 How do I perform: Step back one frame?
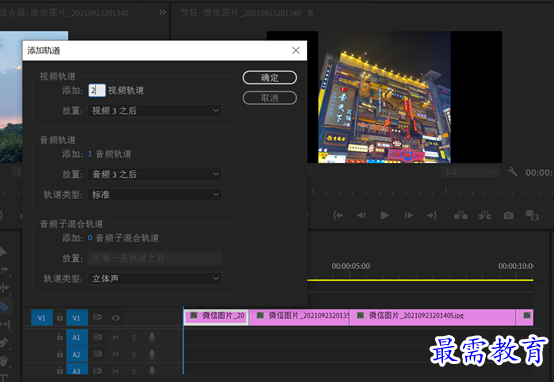click(361, 215)
